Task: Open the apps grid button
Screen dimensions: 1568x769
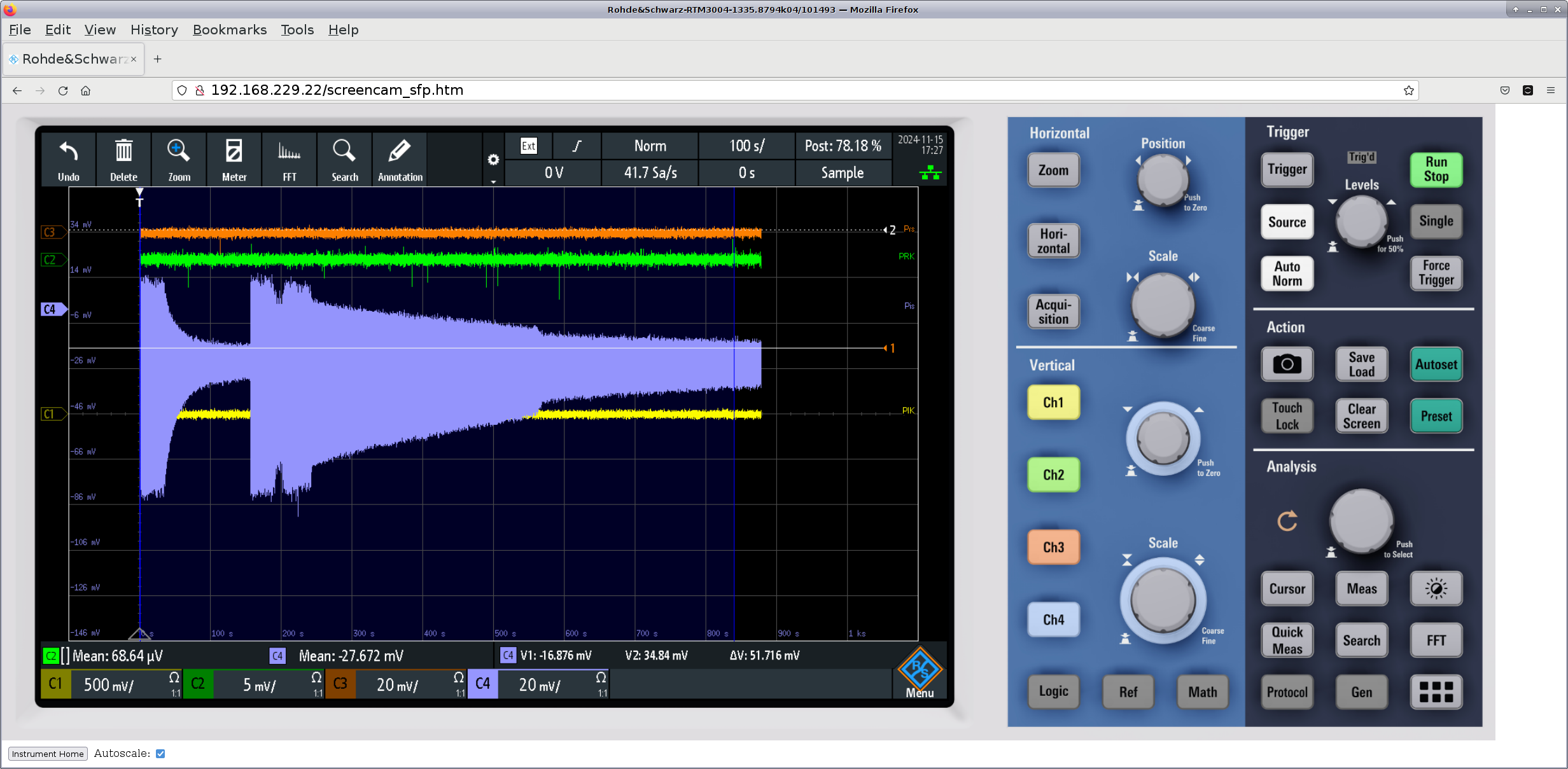Action: pos(1436,691)
